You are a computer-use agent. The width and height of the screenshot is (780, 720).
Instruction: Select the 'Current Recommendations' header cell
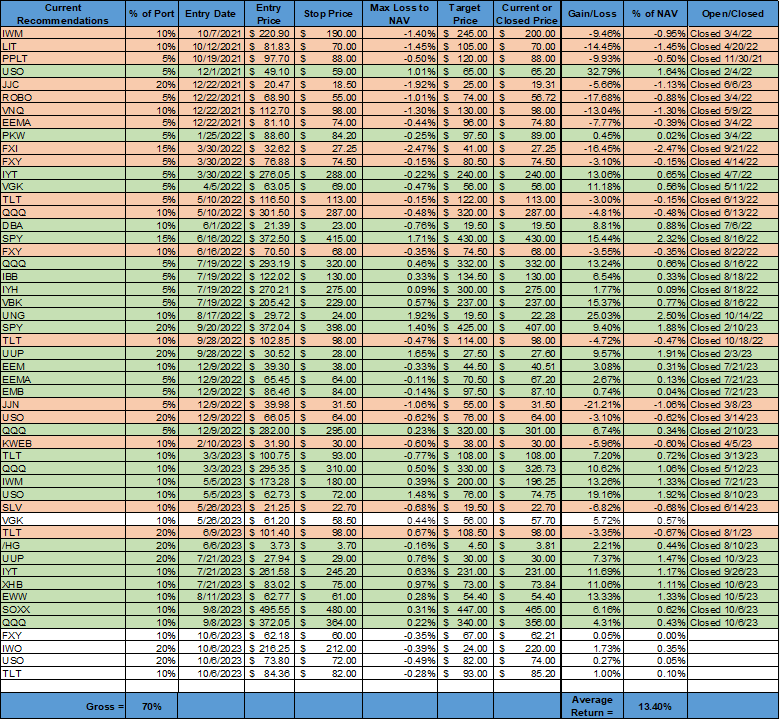pos(63,14)
